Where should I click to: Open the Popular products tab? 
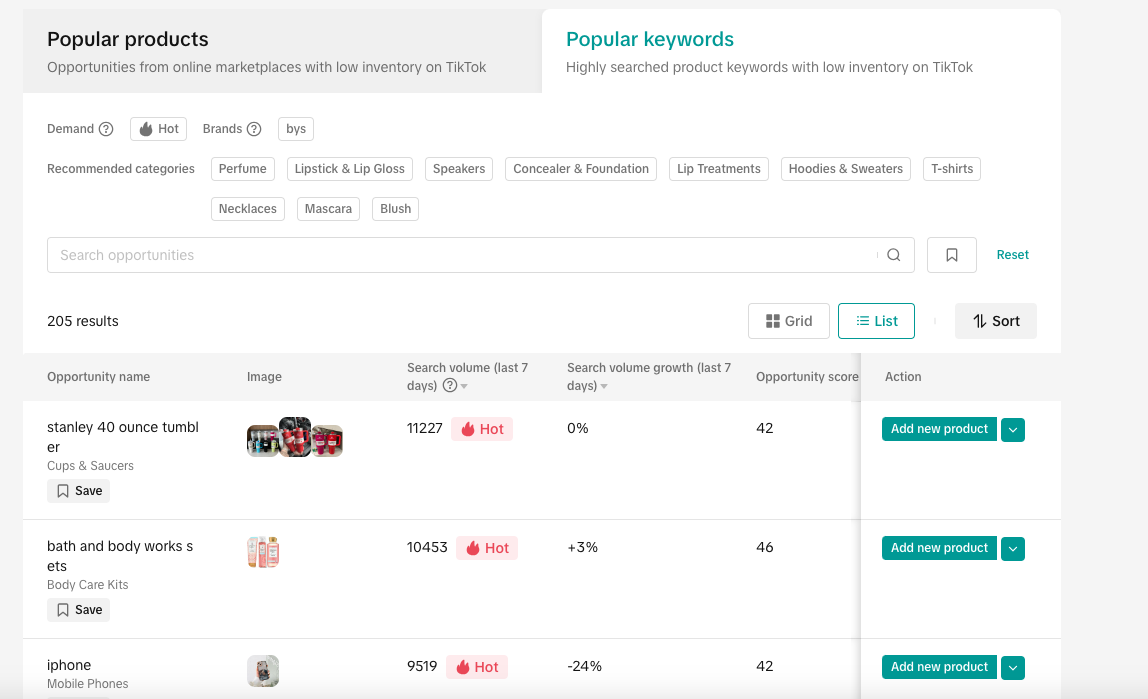pos(128,40)
